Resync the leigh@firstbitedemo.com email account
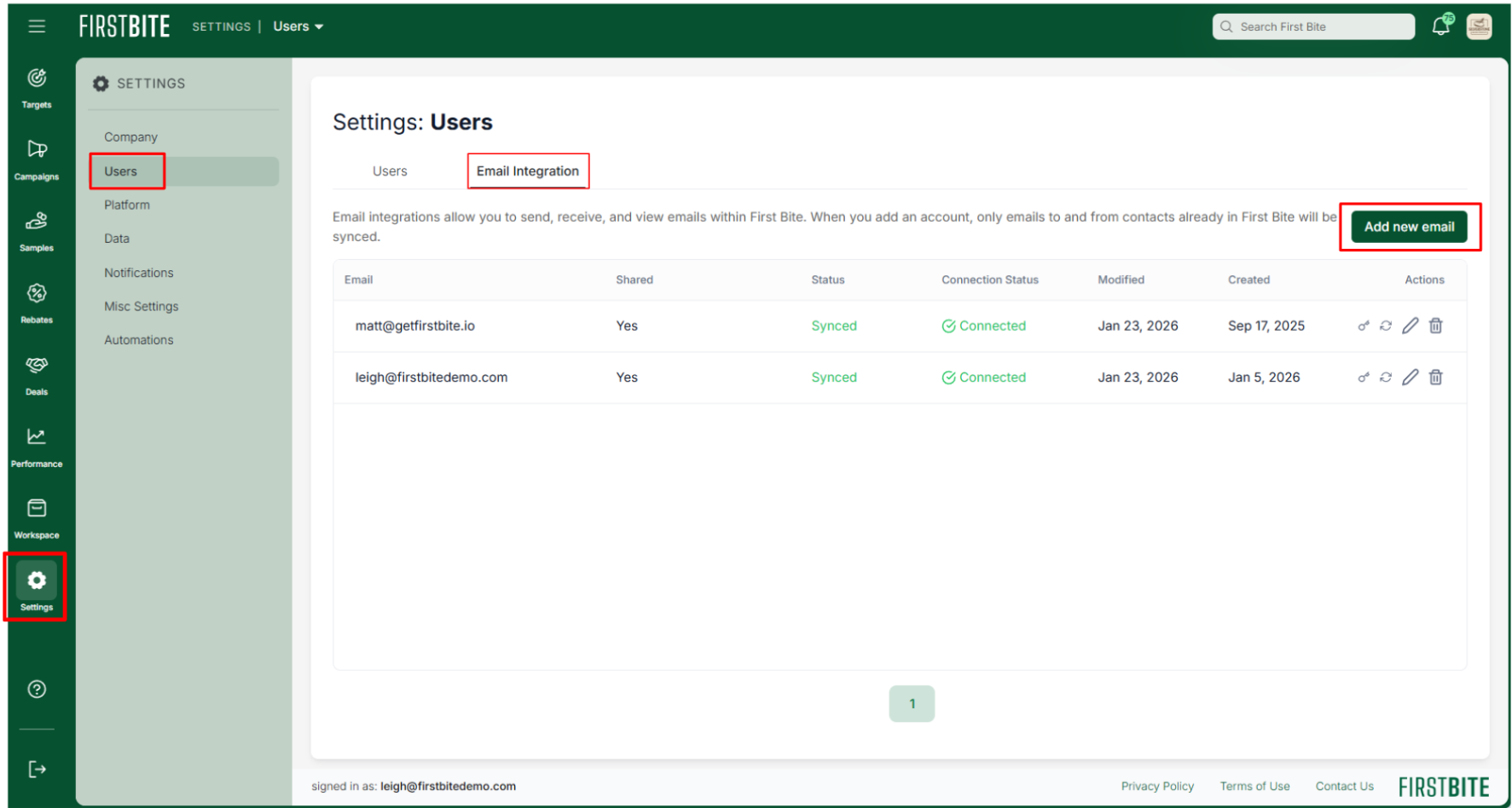Image resolution: width=1512 pixels, height=808 pixels. [1386, 377]
